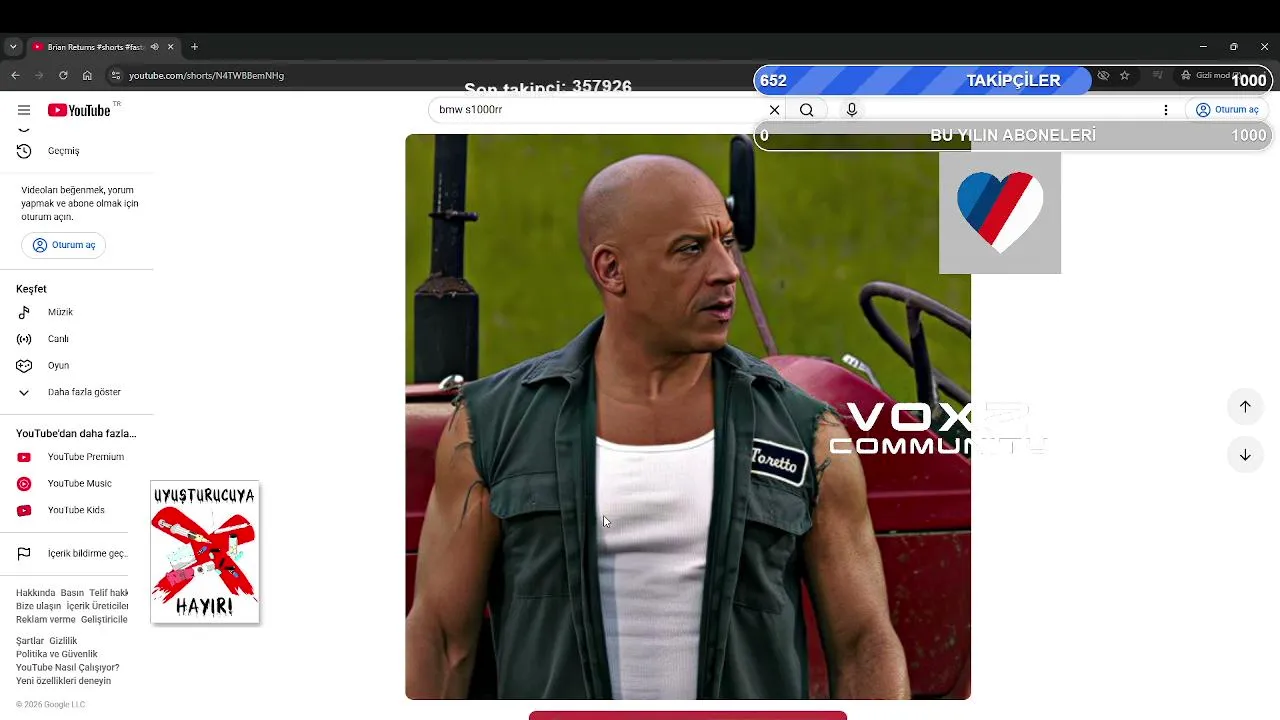
Task: Click the browser back arrow
Action: click(x=15, y=75)
